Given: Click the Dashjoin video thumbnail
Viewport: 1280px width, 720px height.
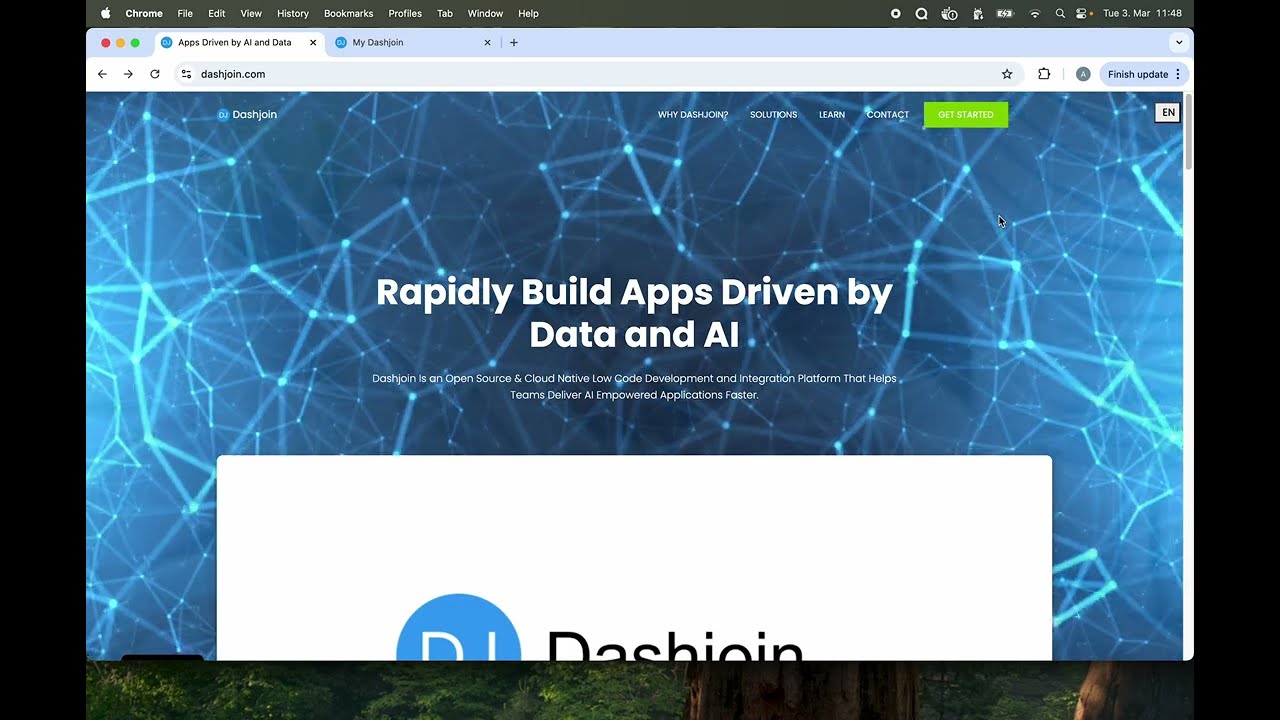Looking at the screenshot, I should click(634, 558).
